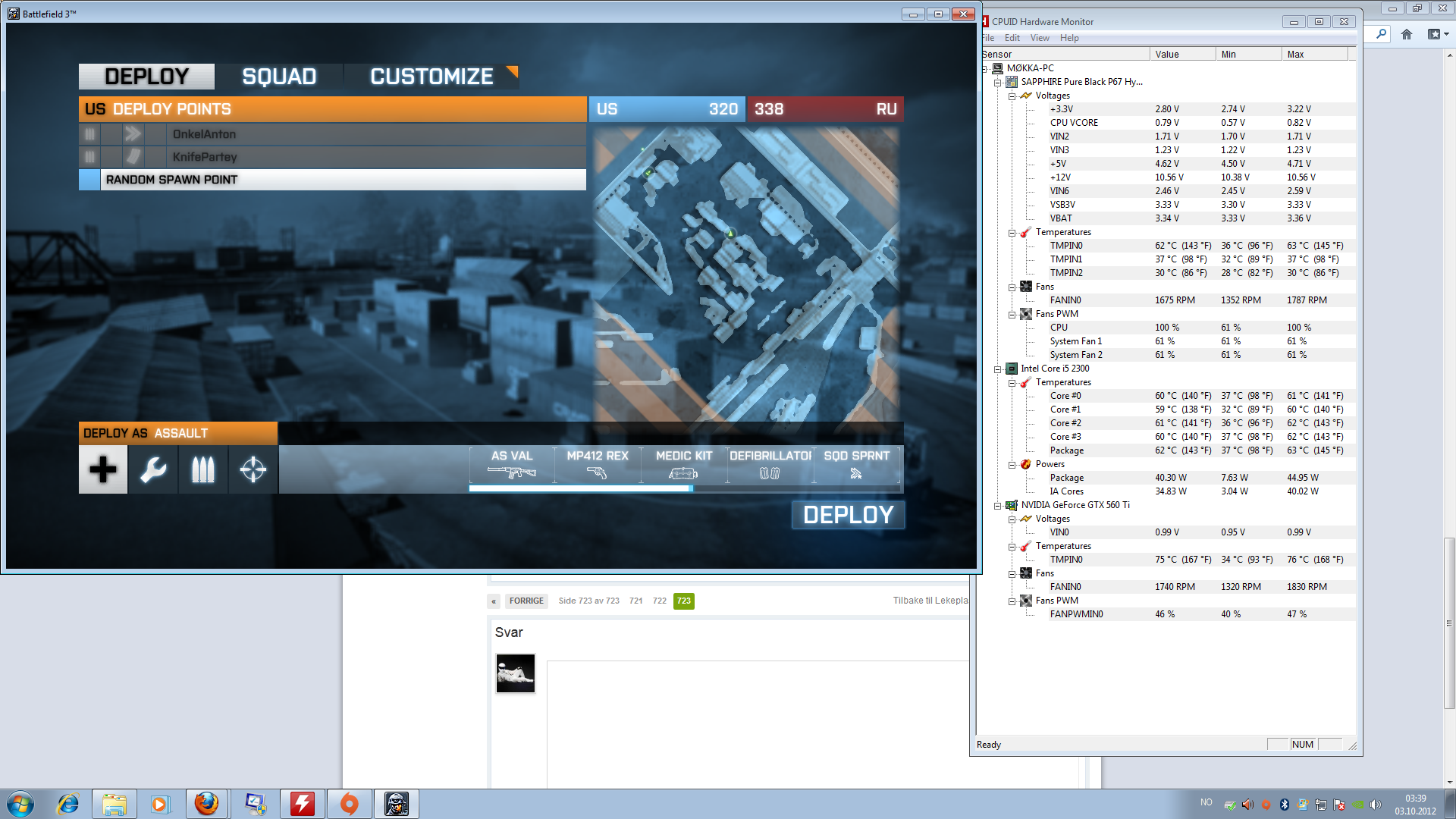Collapse the SAPPHIRE Pure Black P67 node
The height and width of the screenshot is (819, 1456).
coord(998,82)
